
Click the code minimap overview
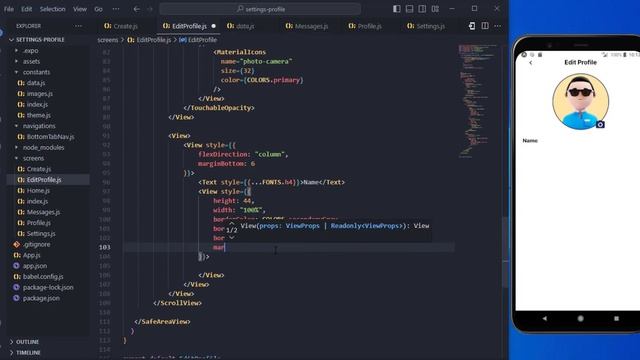pyautogui.click(x=477, y=100)
